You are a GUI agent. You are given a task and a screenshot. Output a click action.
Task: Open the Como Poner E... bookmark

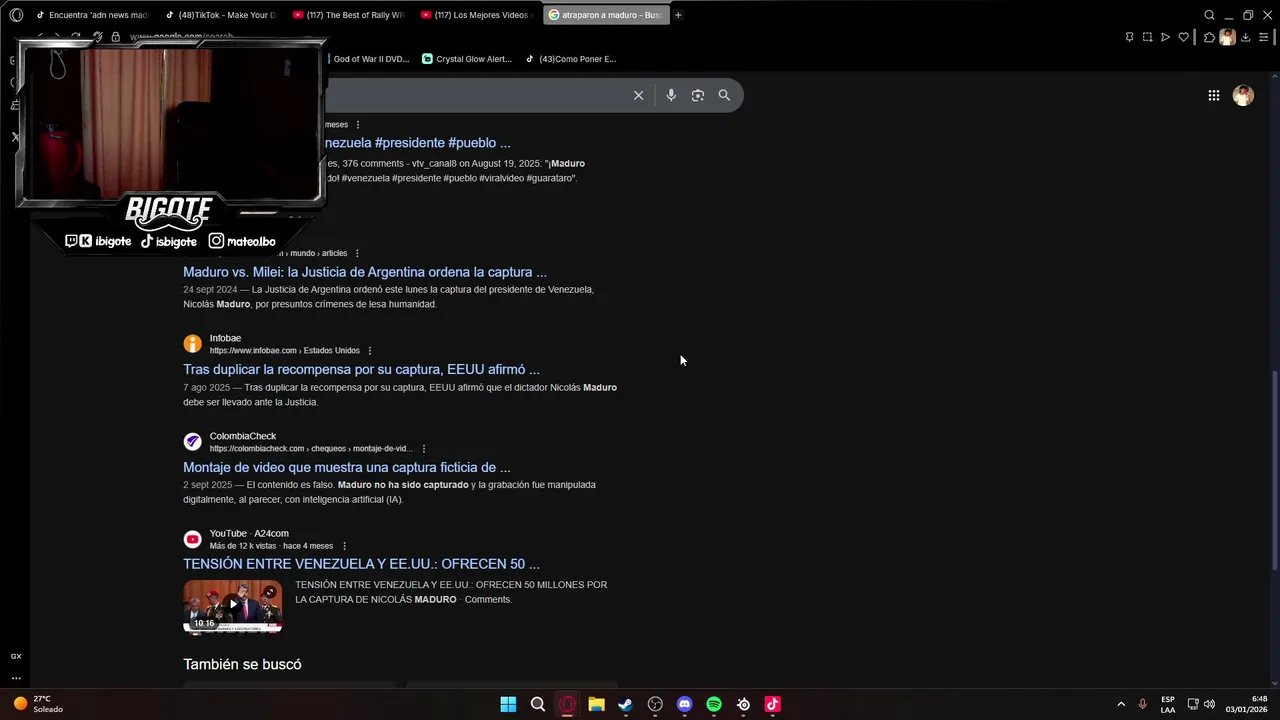571,59
